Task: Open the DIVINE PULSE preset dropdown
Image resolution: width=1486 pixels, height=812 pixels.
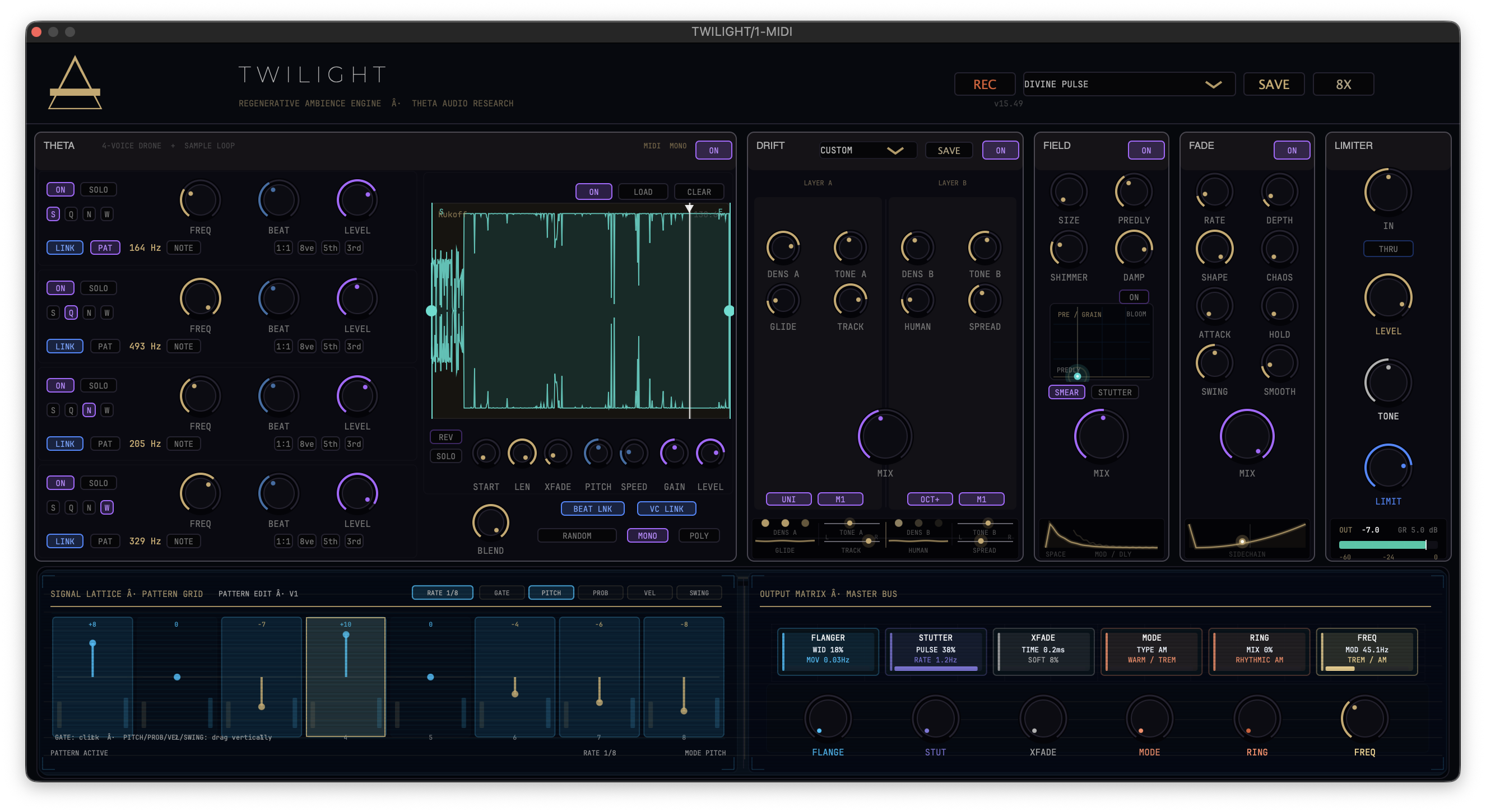Action: pyautogui.click(x=1129, y=84)
